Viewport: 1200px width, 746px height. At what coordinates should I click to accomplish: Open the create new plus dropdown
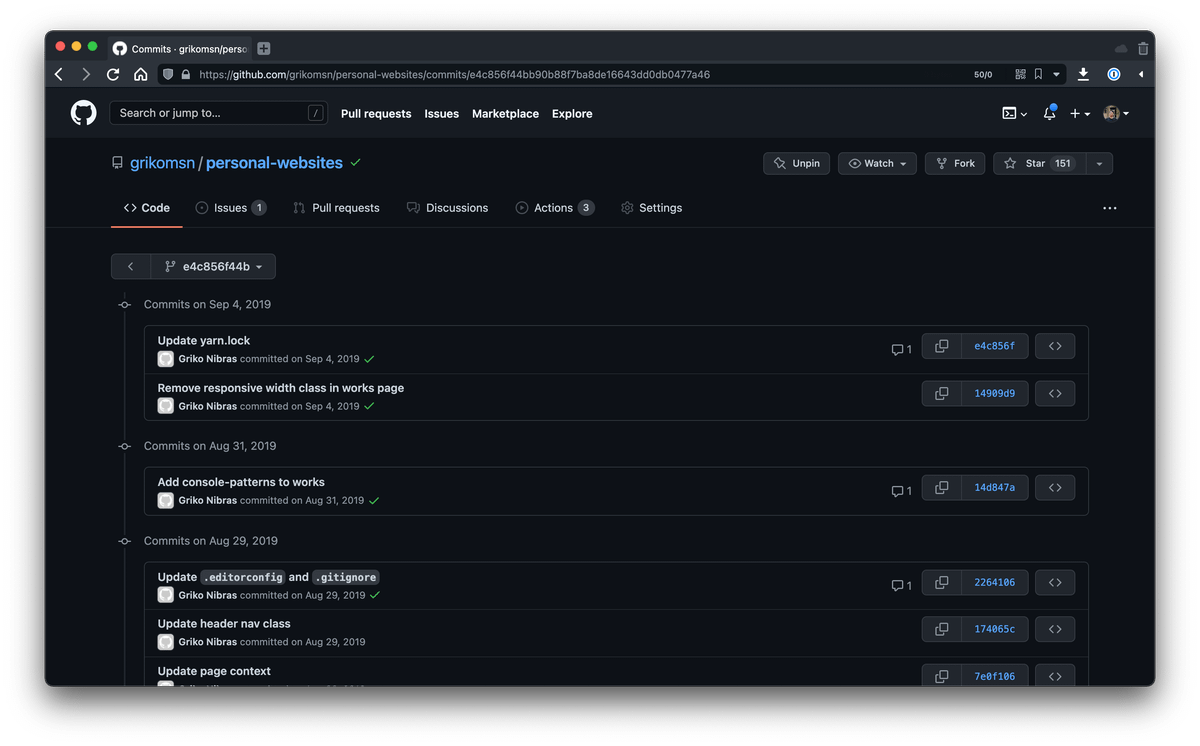(1079, 113)
